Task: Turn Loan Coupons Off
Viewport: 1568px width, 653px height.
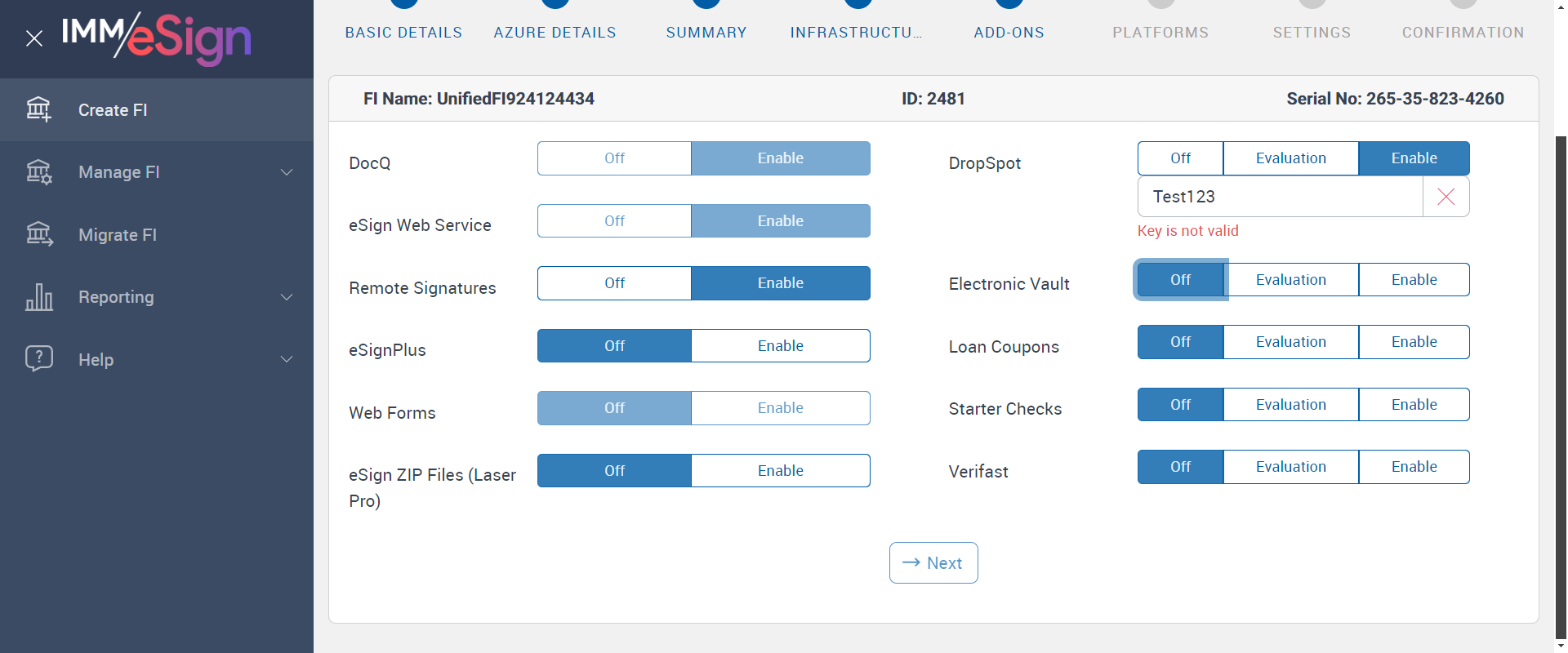Action: click(x=1180, y=342)
